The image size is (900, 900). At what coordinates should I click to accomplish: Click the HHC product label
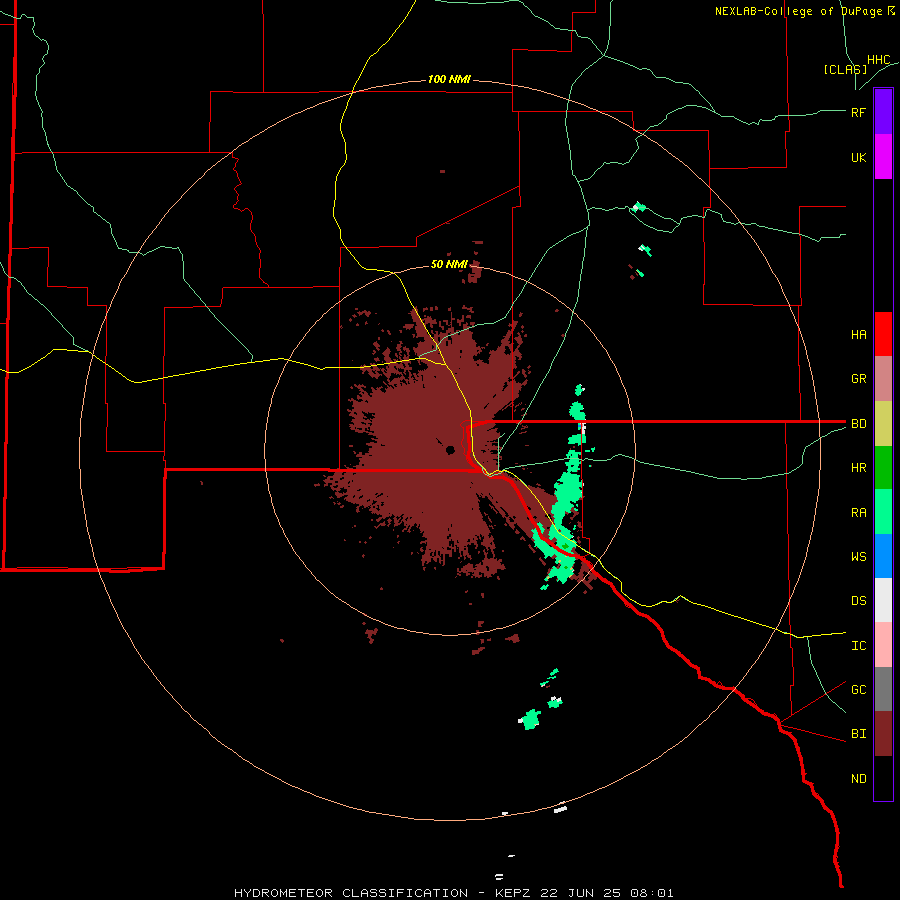tap(879, 60)
